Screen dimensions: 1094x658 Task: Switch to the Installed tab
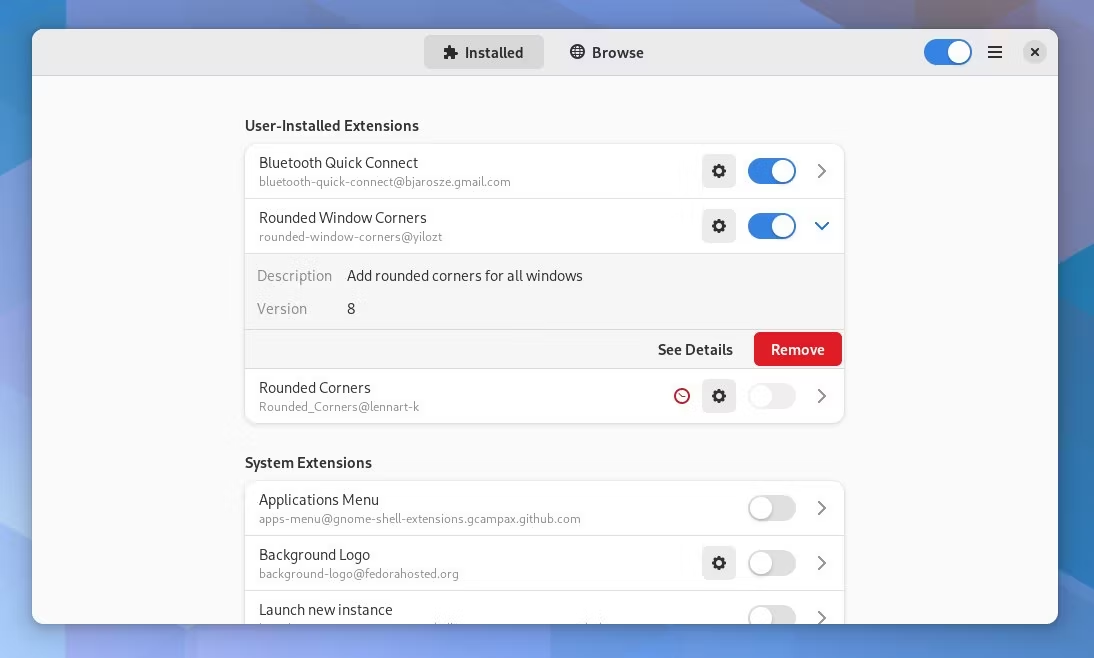click(x=484, y=52)
